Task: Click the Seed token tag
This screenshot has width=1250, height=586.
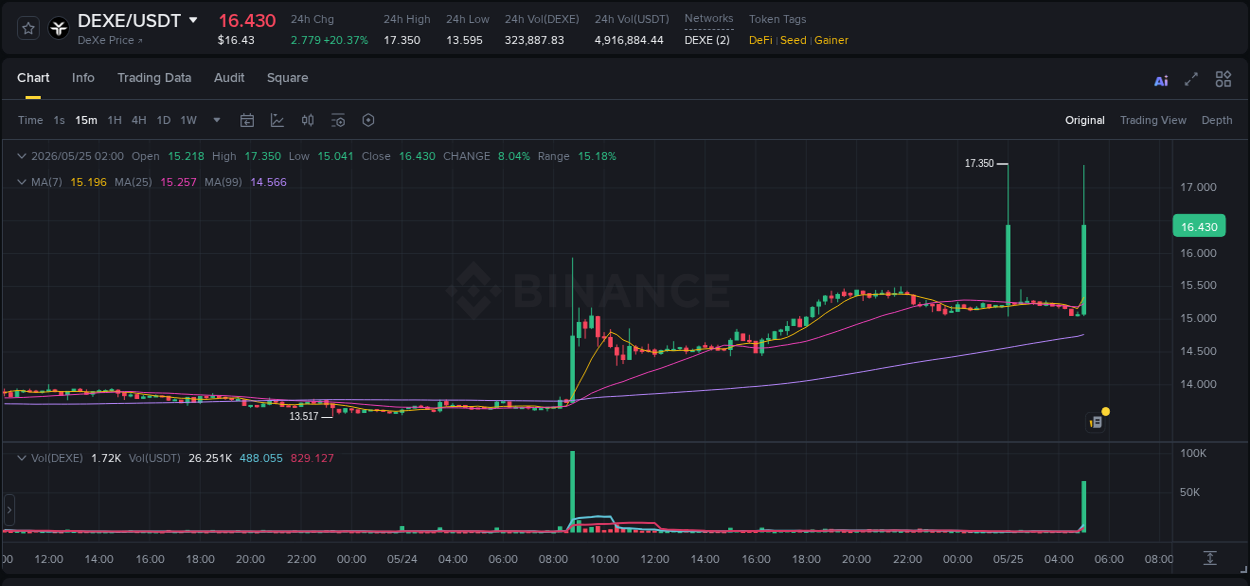Action: point(793,40)
